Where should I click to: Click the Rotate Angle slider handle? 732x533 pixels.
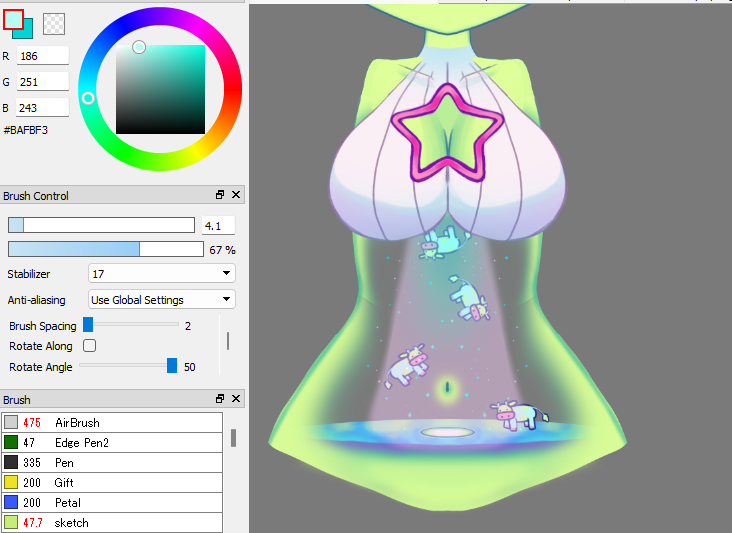pyautogui.click(x=172, y=365)
